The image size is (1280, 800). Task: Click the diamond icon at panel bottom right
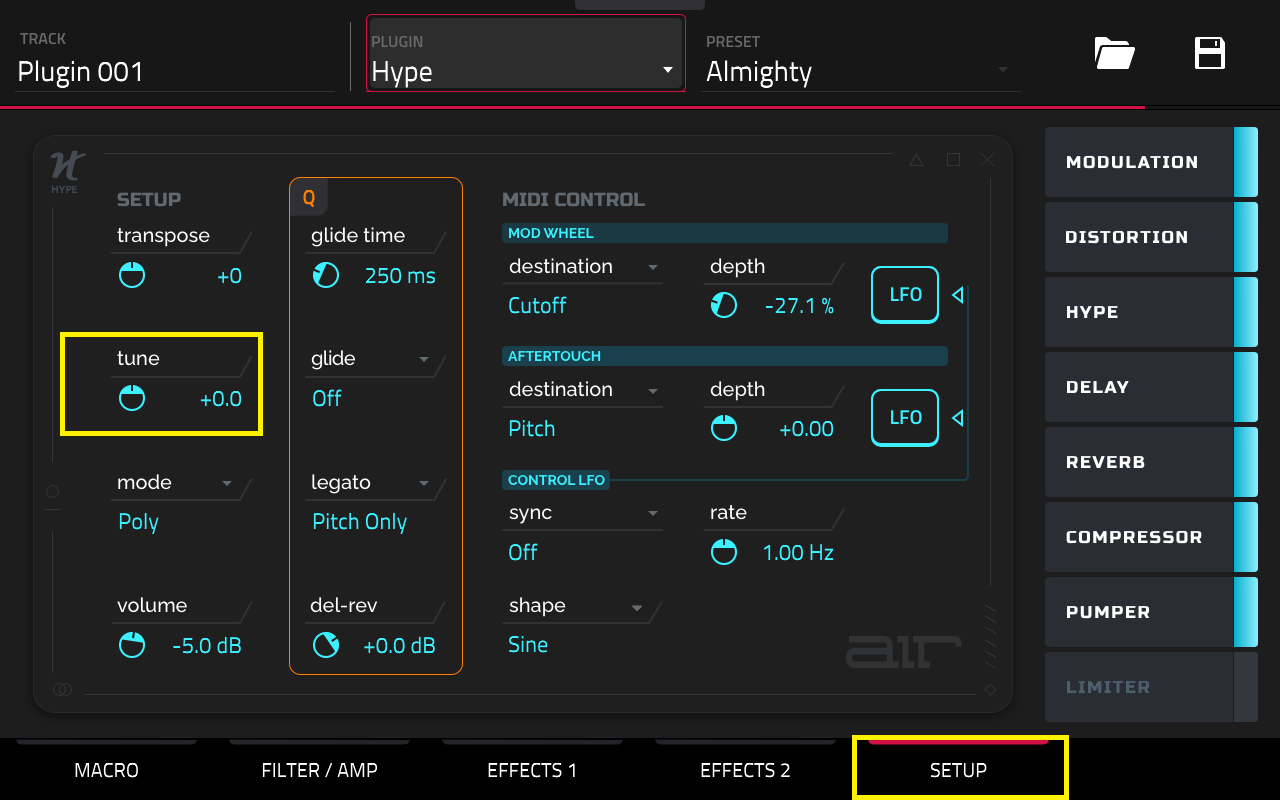point(990,689)
